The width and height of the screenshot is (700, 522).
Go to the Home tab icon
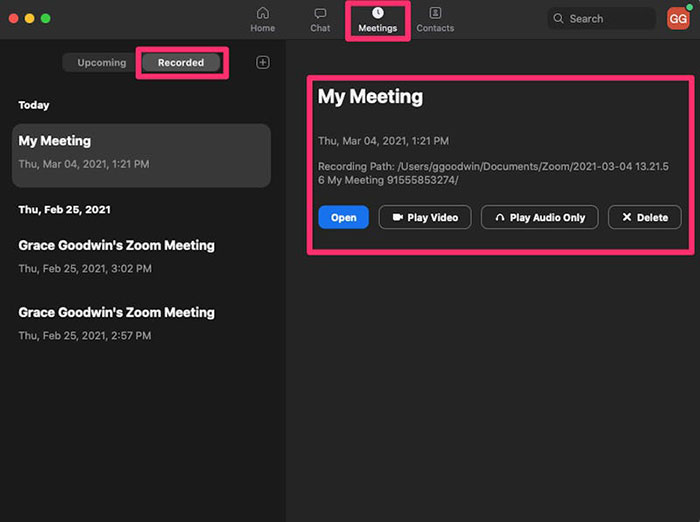(x=262, y=13)
